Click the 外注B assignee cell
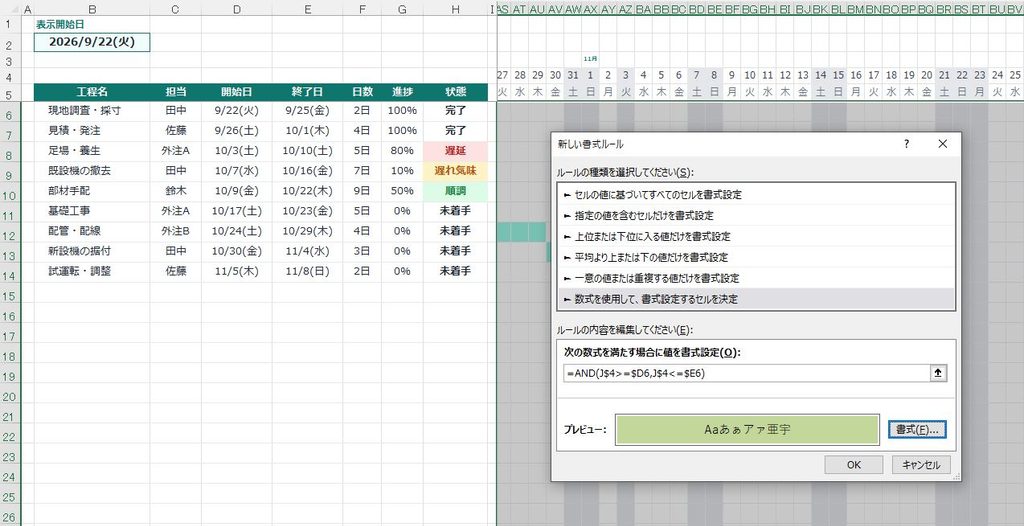This screenshot has width=1024, height=526. (x=176, y=231)
